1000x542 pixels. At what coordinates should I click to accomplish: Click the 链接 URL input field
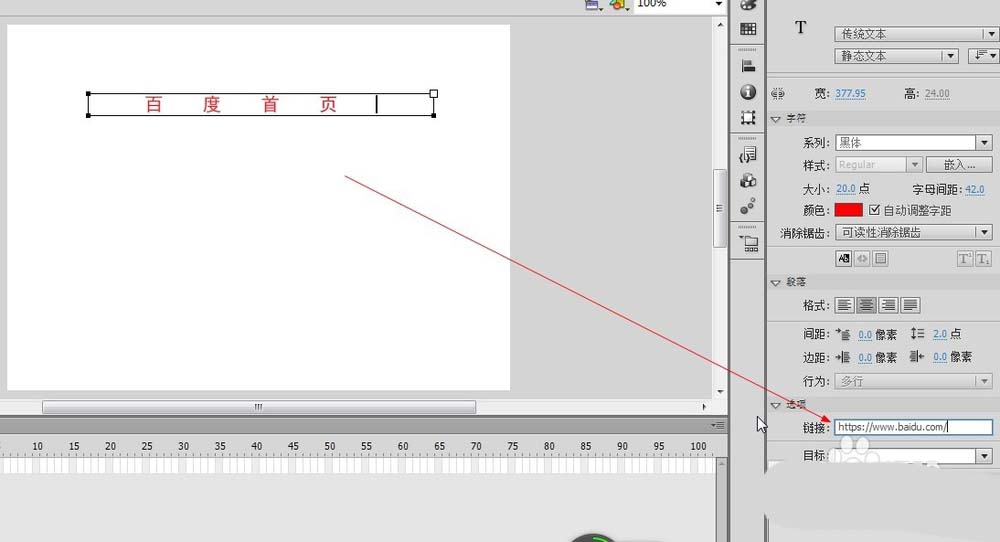coord(913,427)
